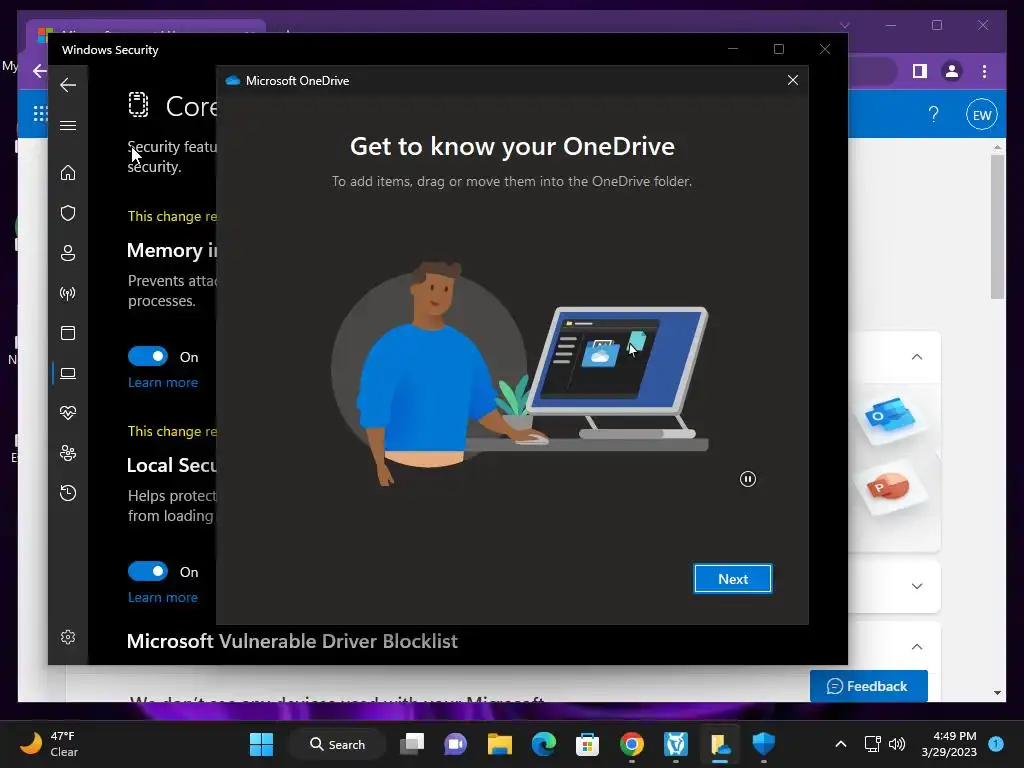Open the Help question mark in browser page

click(x=934, y=115)
